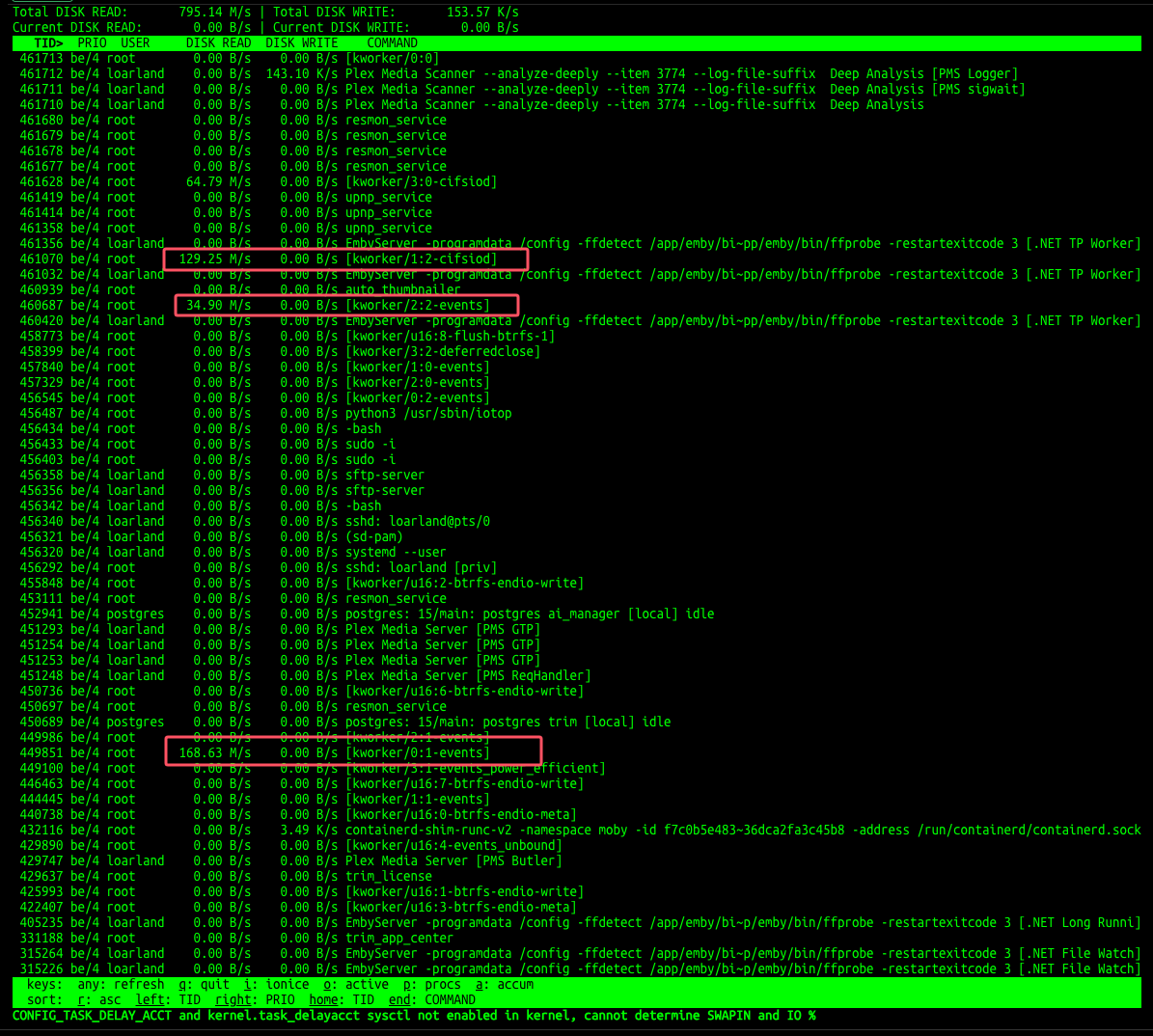
Task: Click the any: refresh key hint
Action: point(121,985)
